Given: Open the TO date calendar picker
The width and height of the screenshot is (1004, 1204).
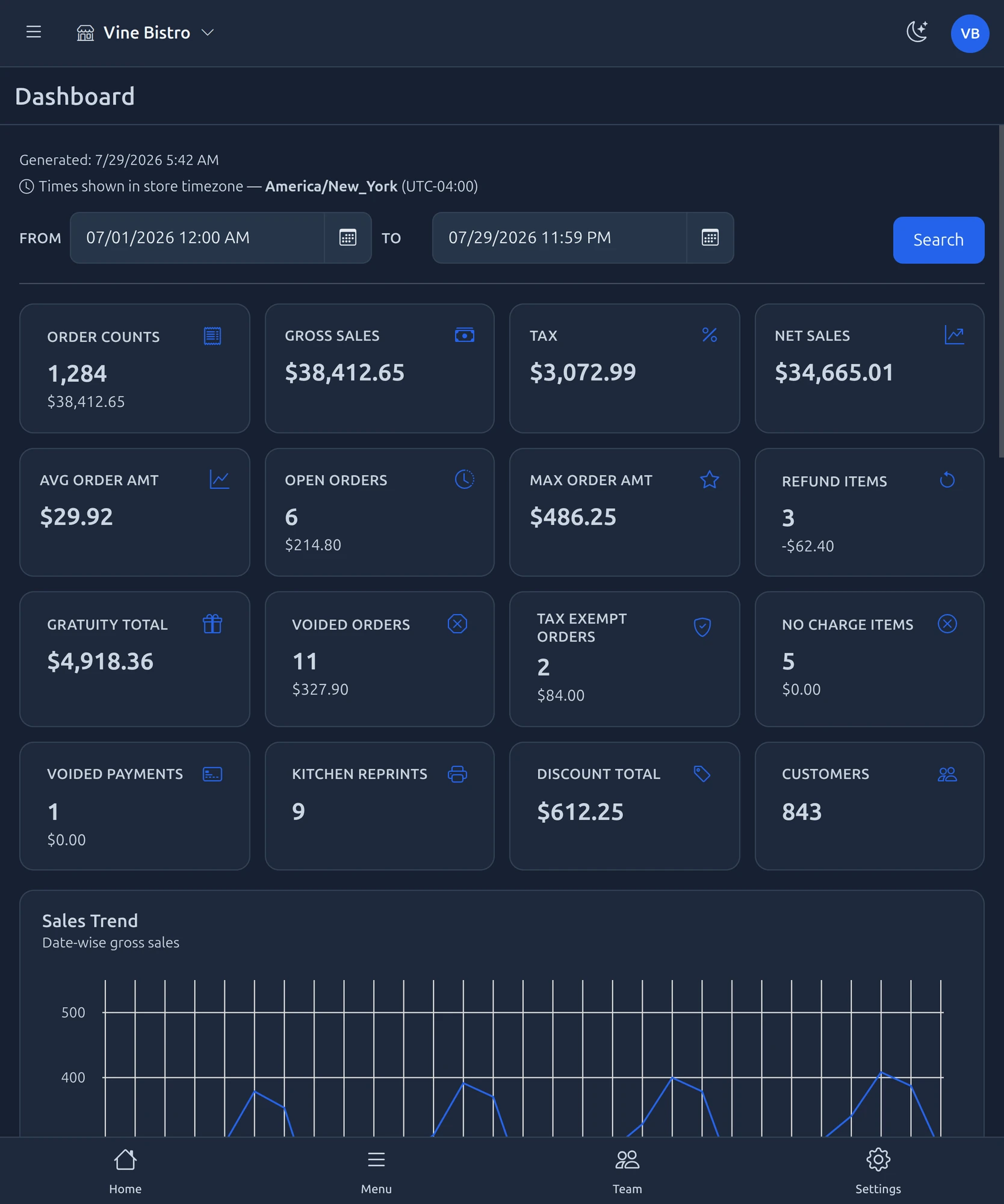Looking at the screenshot, I should [x=710, y=237].
